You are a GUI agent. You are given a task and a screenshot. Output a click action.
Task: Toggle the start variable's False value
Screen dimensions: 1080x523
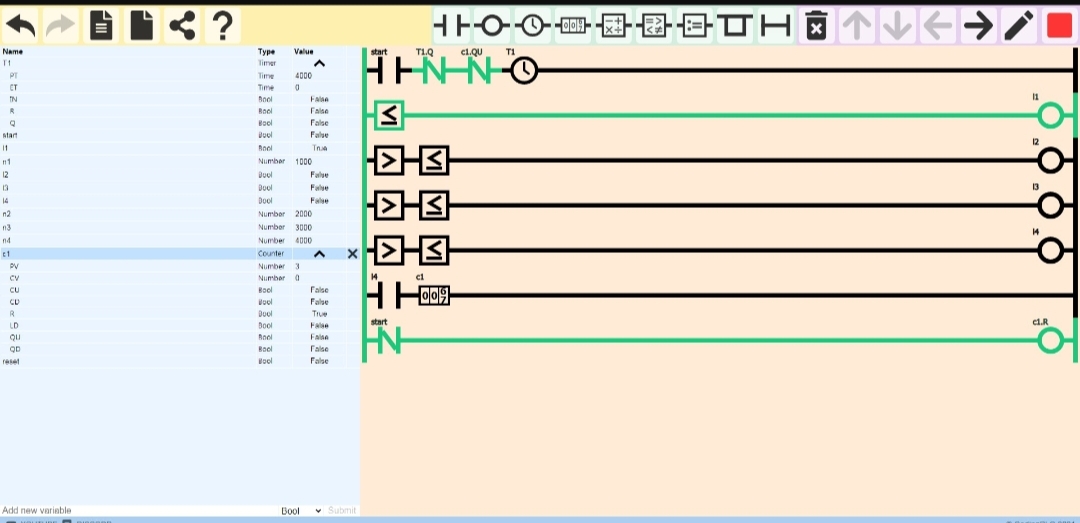click(x=319, y=135)
